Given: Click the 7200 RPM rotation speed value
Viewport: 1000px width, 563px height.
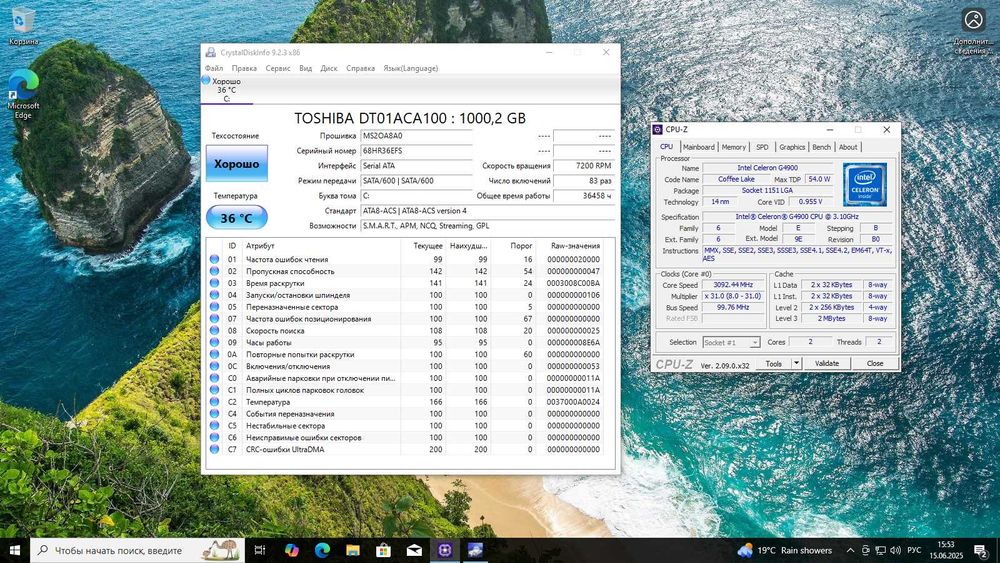Looking at the screenshot, I should pyautogui.click(x=584, y=166).
